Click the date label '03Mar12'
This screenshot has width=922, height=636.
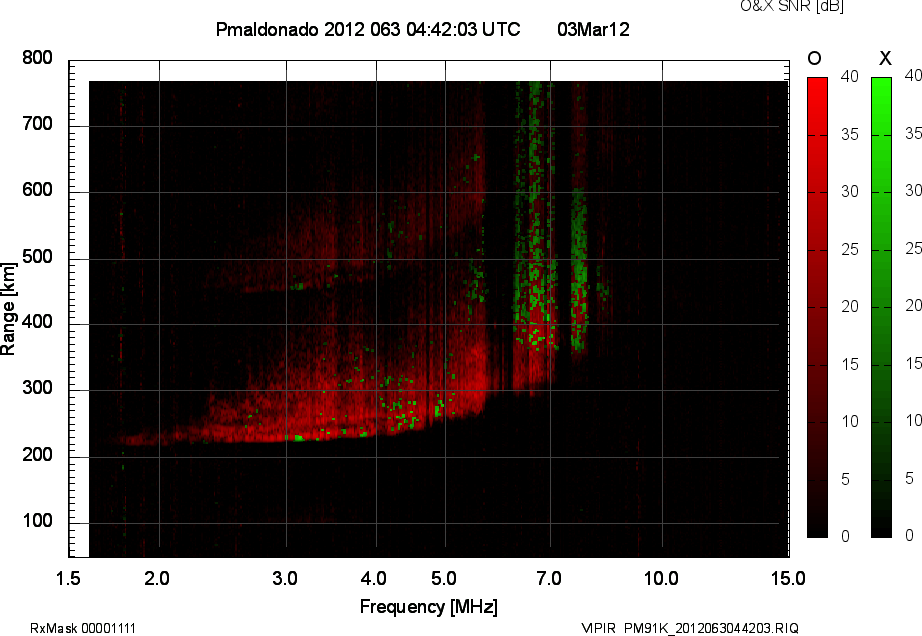click(x=593, y=29)
